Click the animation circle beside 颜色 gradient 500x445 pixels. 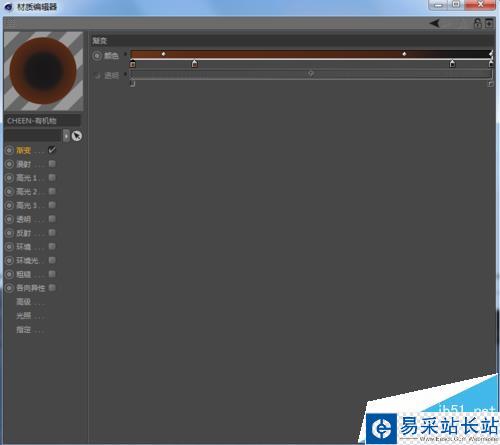pyautogui.click(x=97, y=56)
